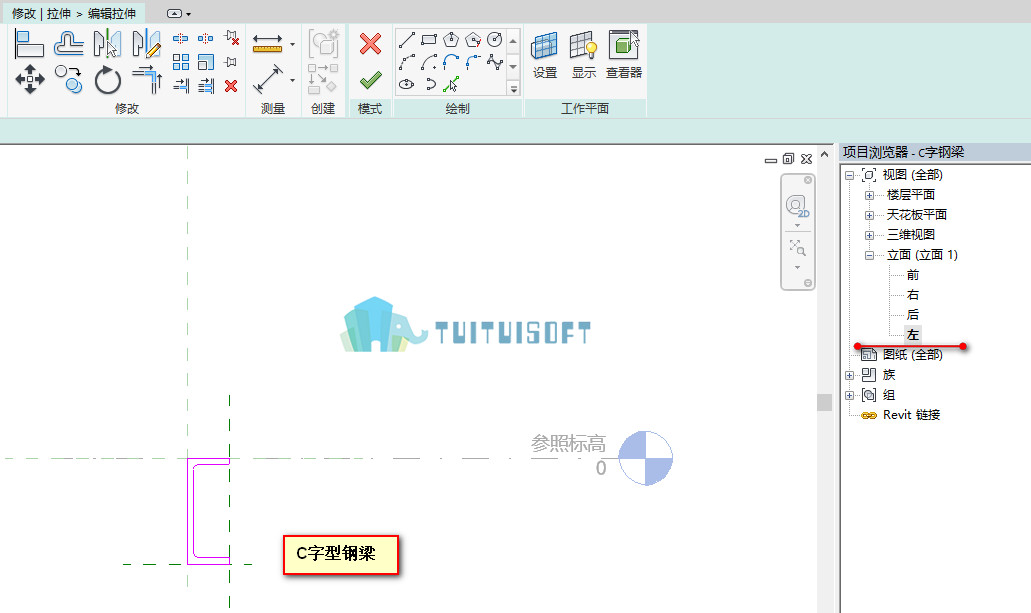Select the Move tool
This screenshot has width=1031, height=613.
click(x=30, y=80)
